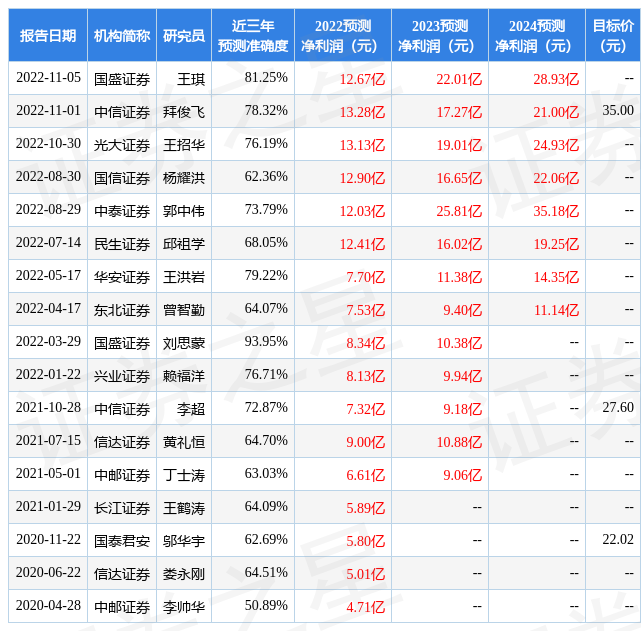Select researcher name 娄永刚
The image size is (641, 631).
pyautogui.click(x=184, y=574)
